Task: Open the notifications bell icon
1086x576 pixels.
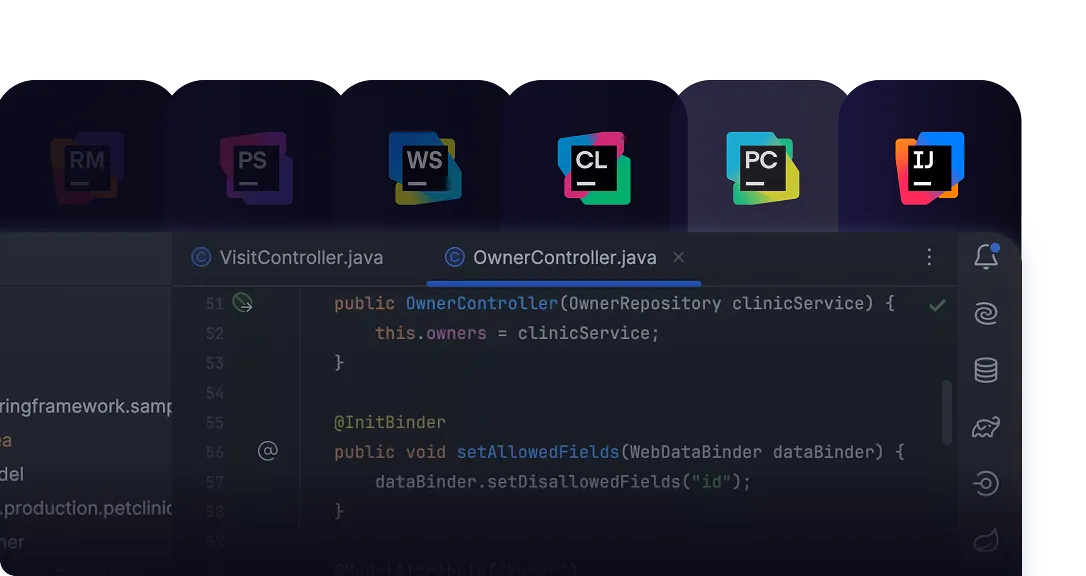Action: tap(986, 256)
